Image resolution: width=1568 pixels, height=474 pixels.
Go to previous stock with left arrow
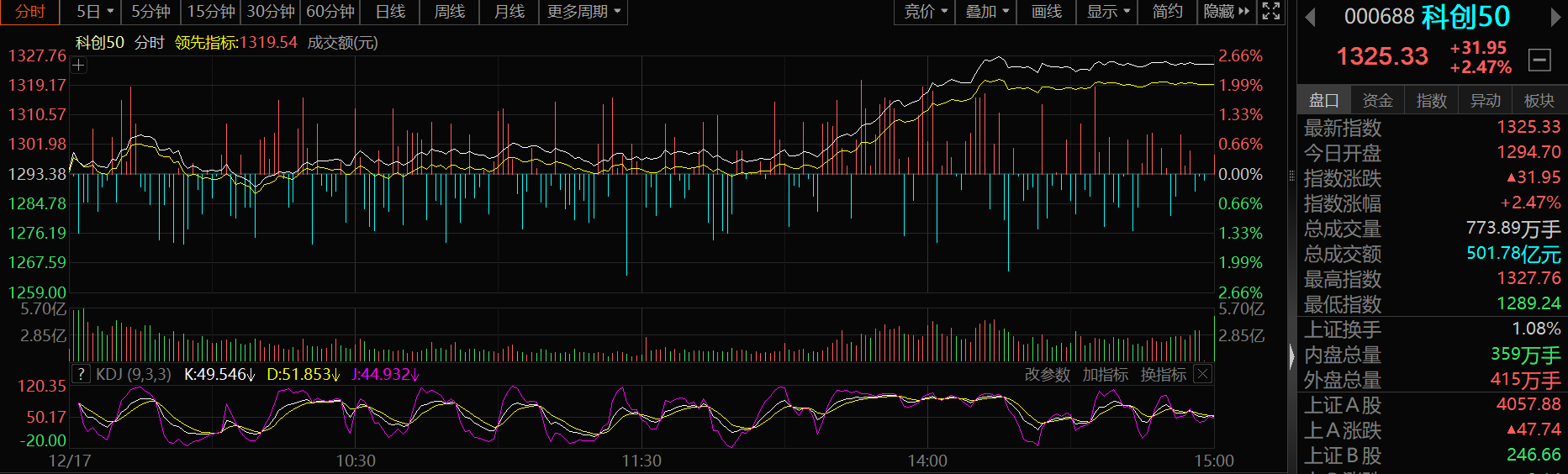coord(1310,17)
